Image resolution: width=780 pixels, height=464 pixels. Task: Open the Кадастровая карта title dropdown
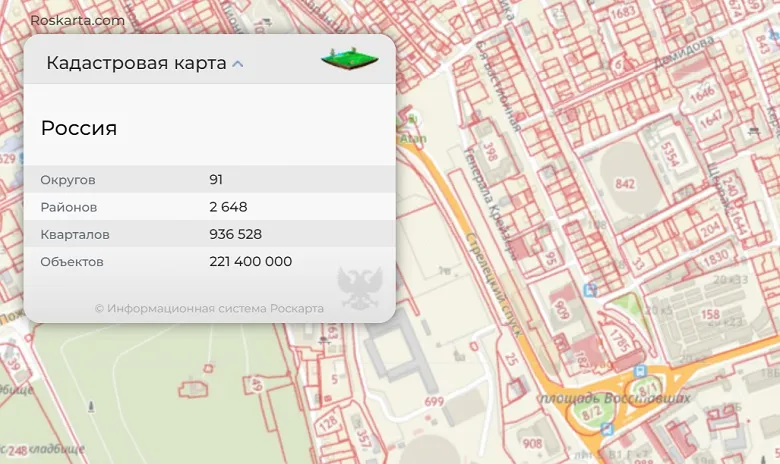[136, 63]
